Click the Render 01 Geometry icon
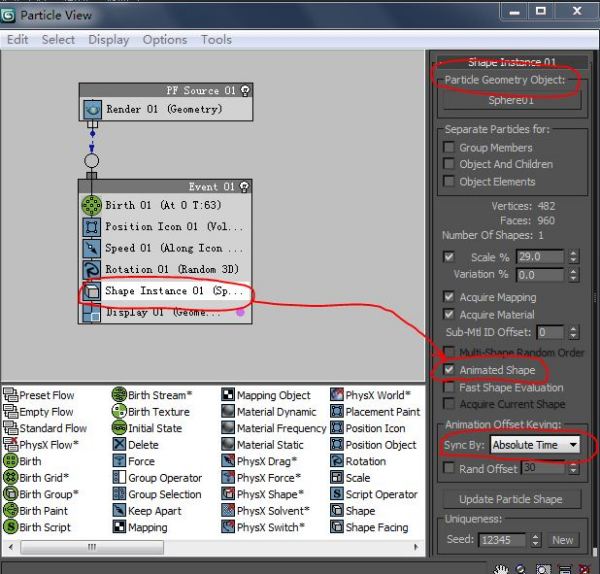This screenshot has width=600, height=574. (92, 109)
